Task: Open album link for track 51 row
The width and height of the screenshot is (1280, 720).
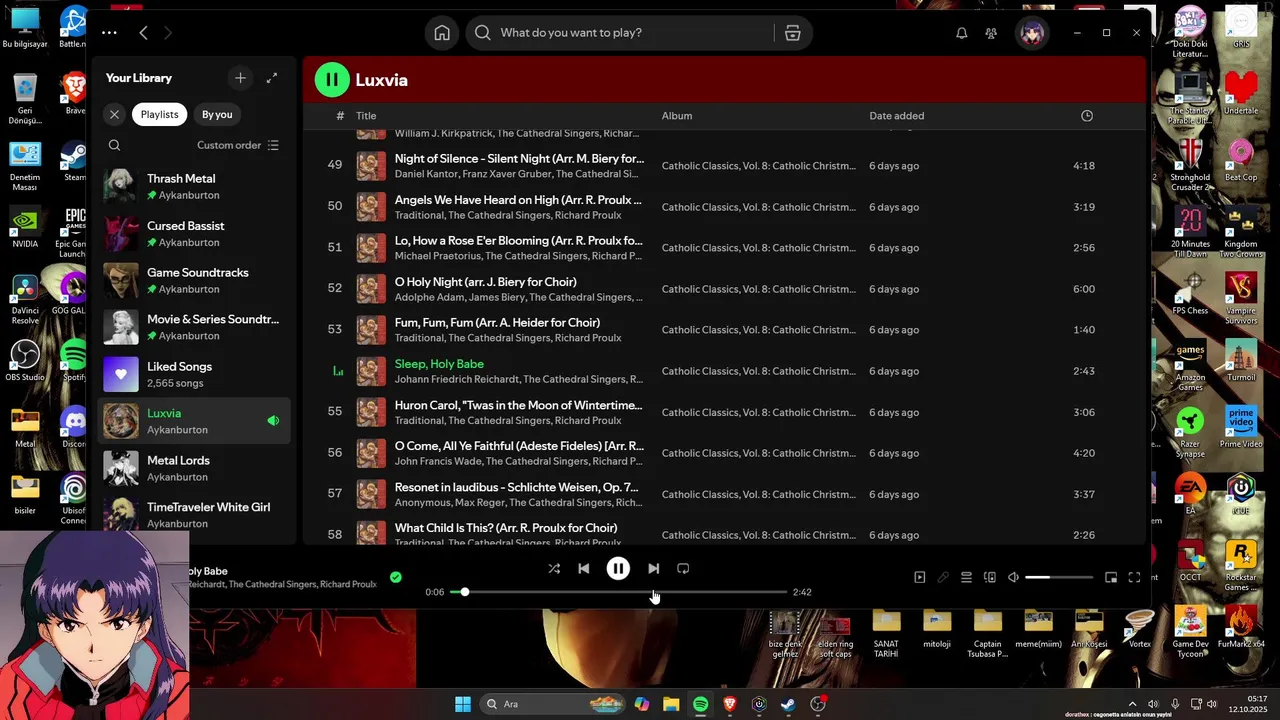Action: pyautogui.click(x=759, y=248)
